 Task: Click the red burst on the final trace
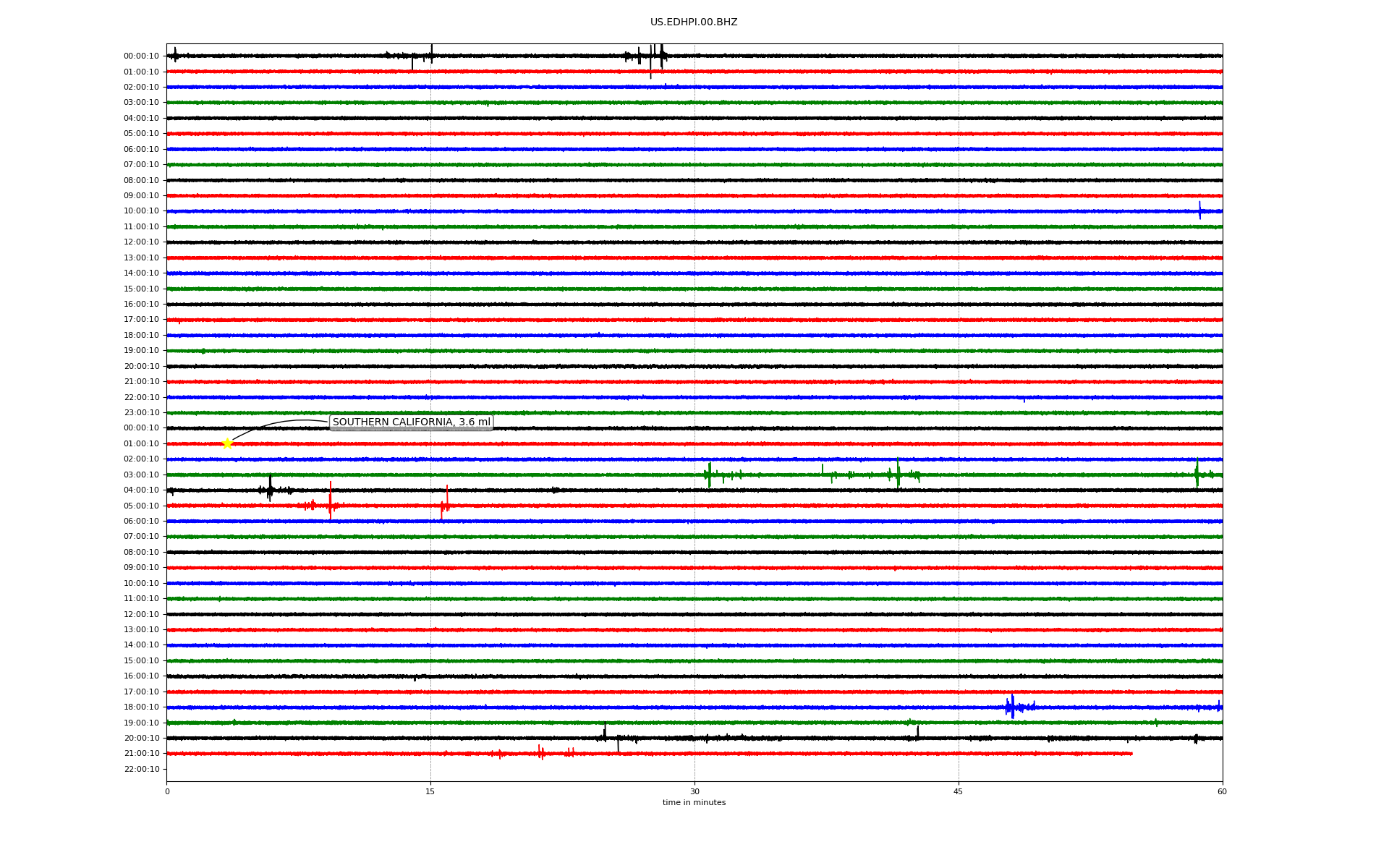pos(540,752)
